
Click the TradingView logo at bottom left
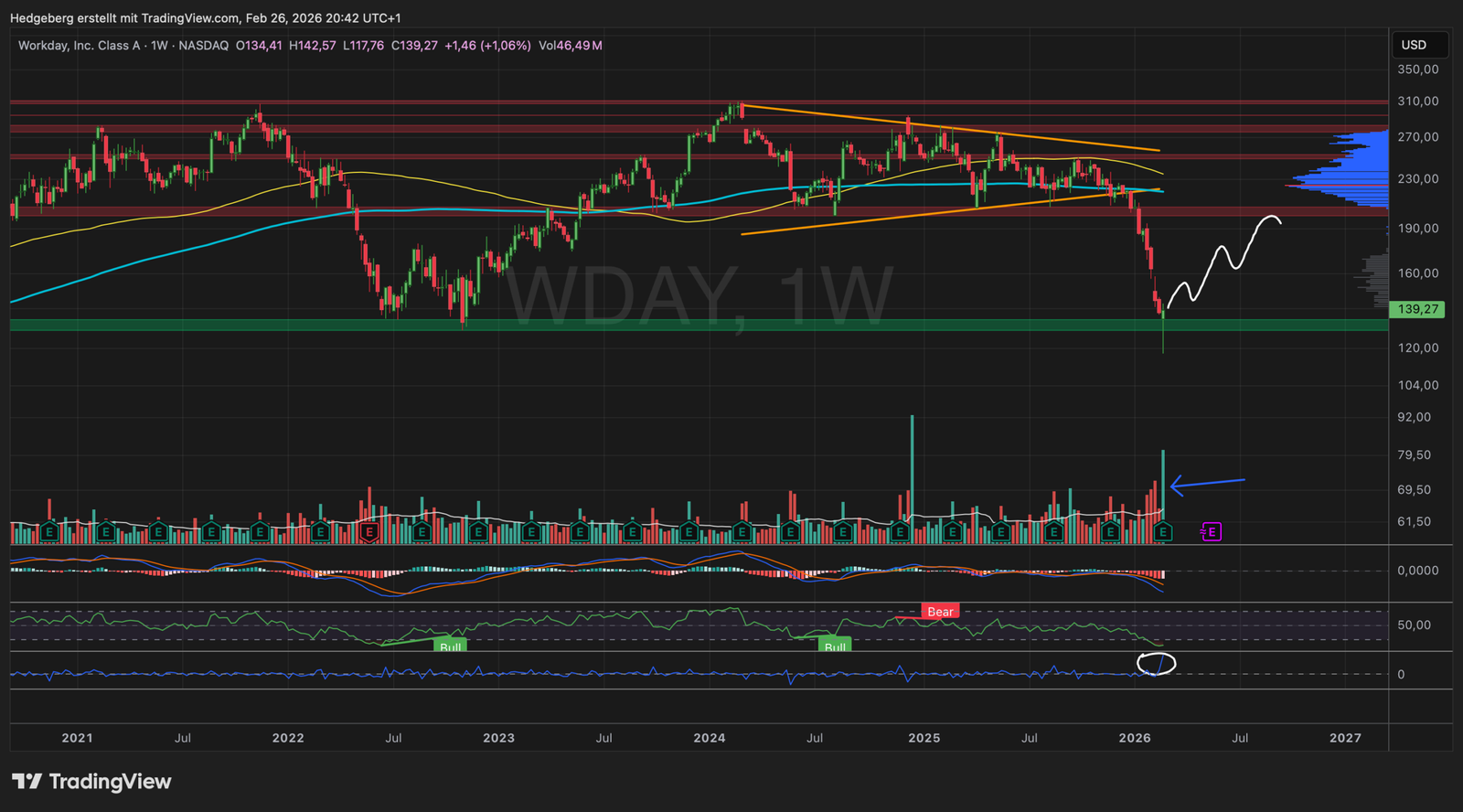click(91, 782)
